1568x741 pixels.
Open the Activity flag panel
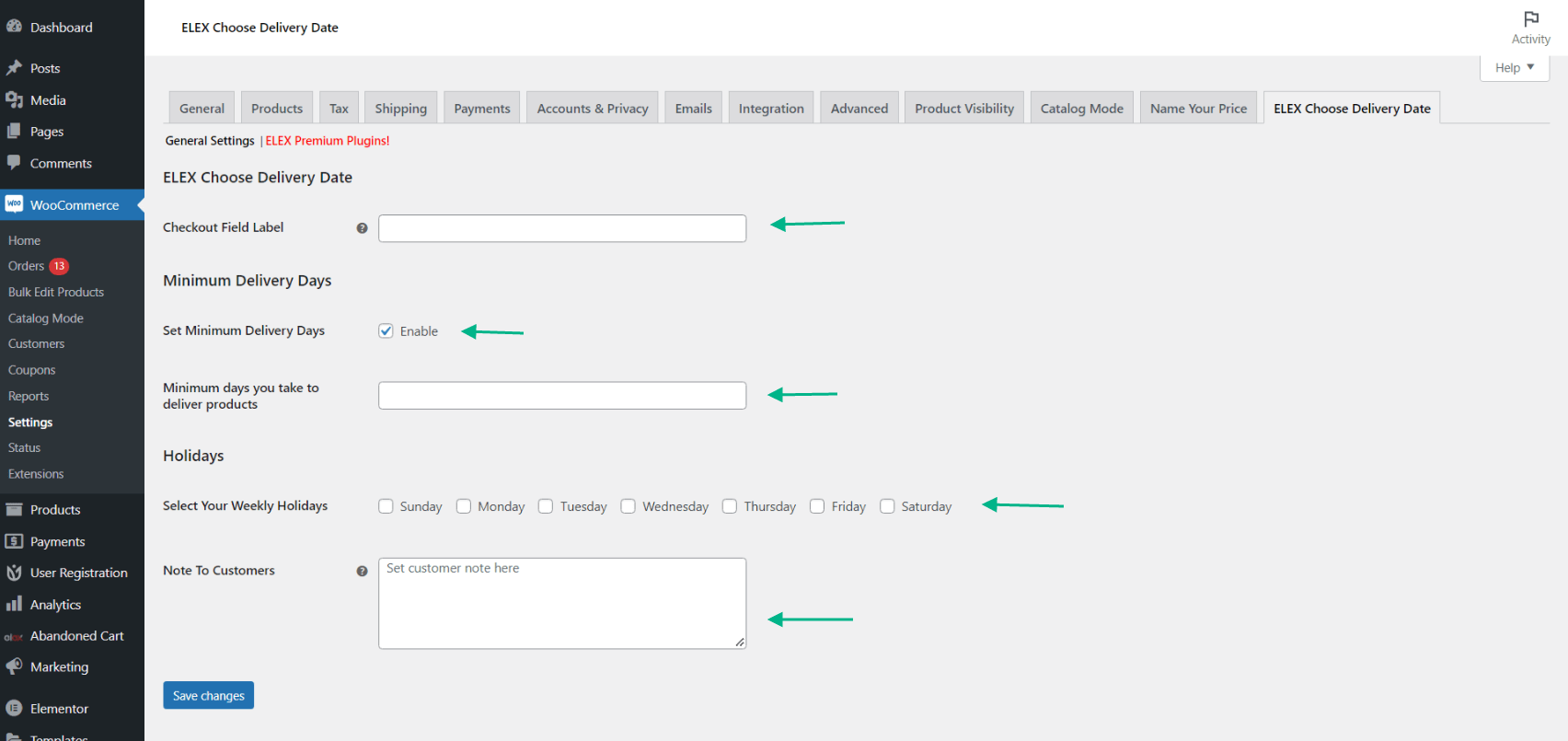1531,27
